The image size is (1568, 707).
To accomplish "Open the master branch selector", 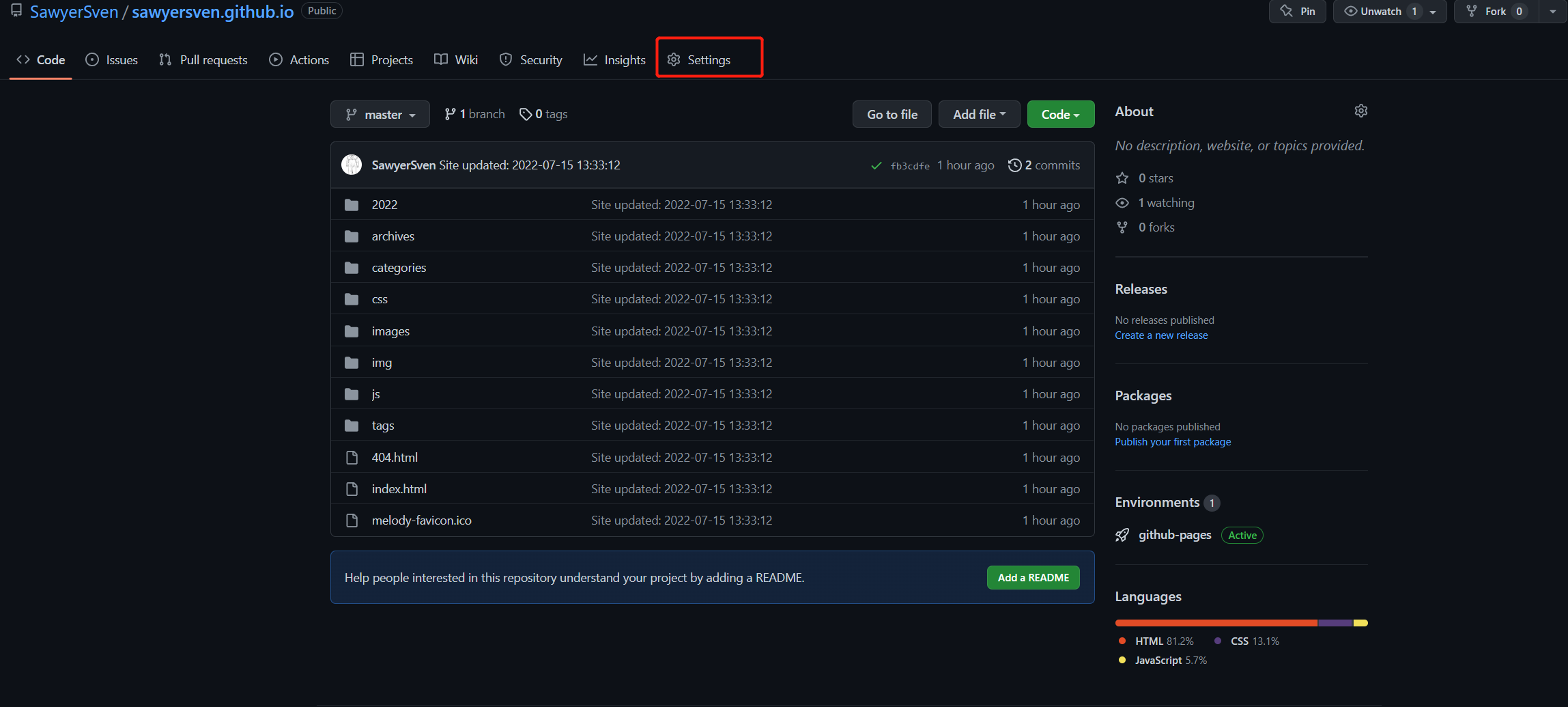I will coord(380,114).
